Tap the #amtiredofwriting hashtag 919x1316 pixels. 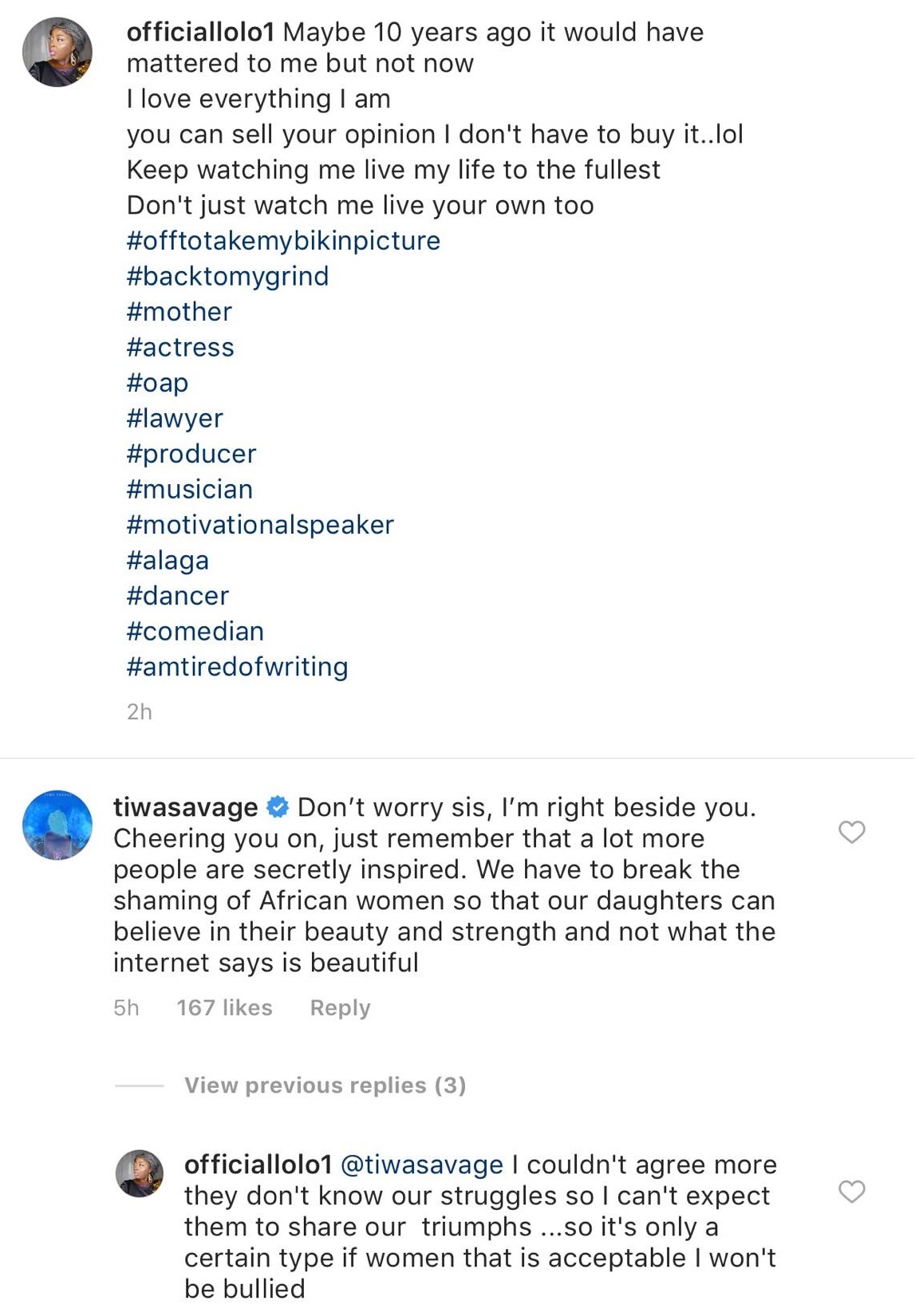point(237,666)
